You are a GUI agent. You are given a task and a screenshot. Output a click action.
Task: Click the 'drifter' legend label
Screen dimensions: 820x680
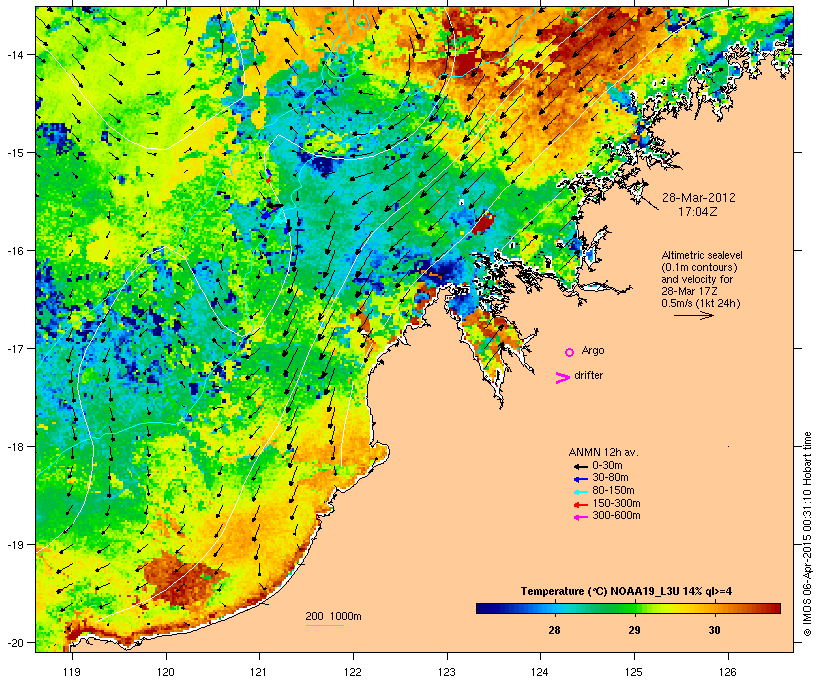point(588,375)
